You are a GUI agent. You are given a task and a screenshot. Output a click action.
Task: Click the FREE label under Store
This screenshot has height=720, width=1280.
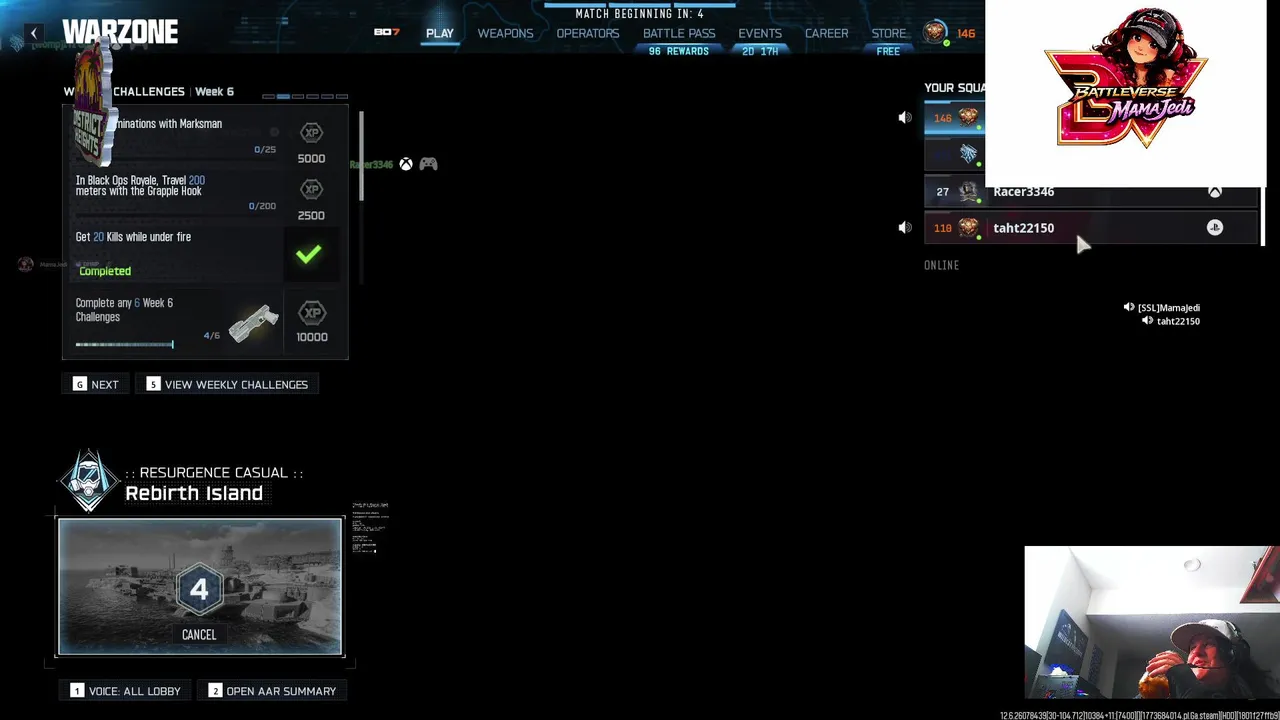coord(888,51)
